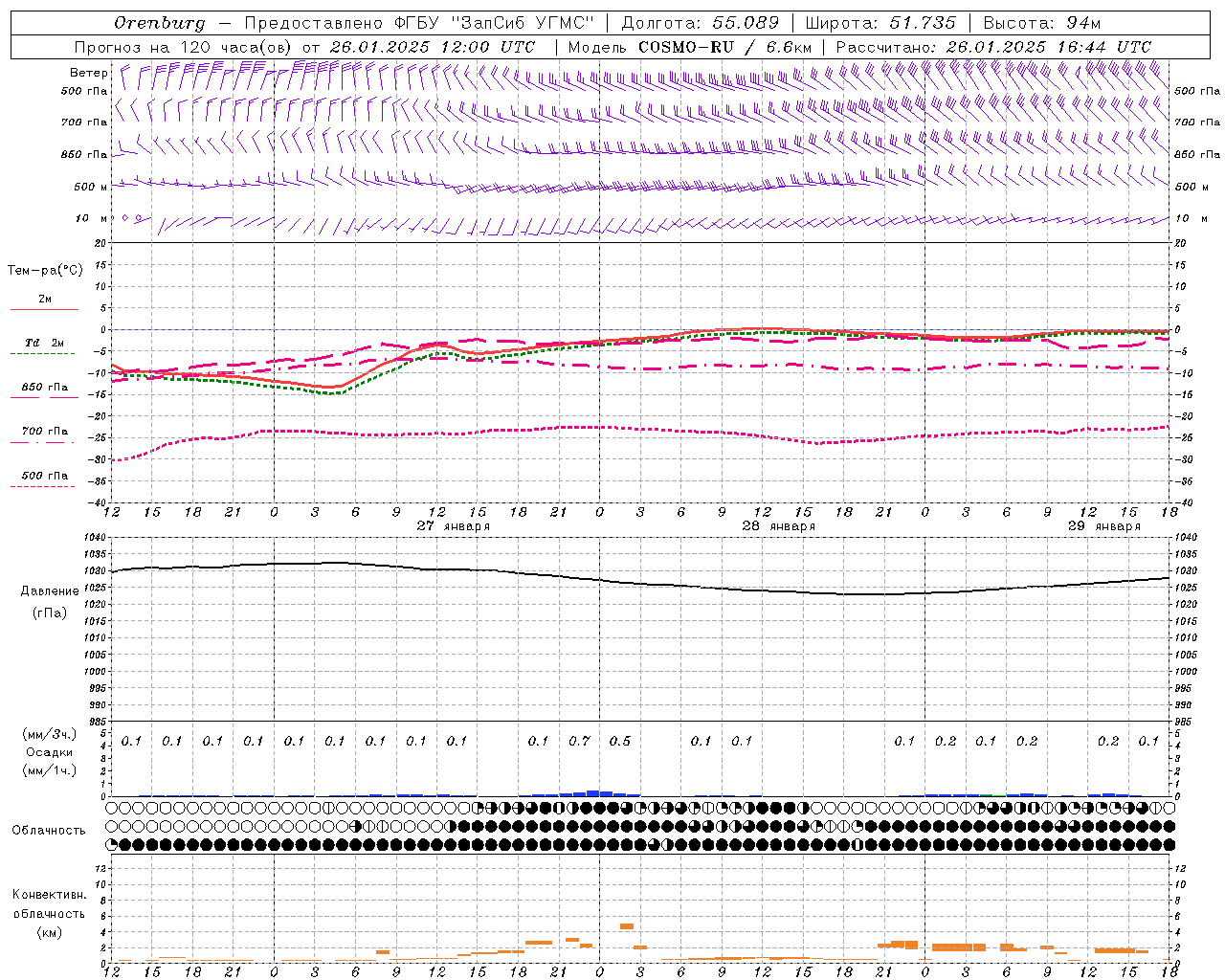
Task: Click the (мм/1ч.) unit label
Action: point(50,770)
